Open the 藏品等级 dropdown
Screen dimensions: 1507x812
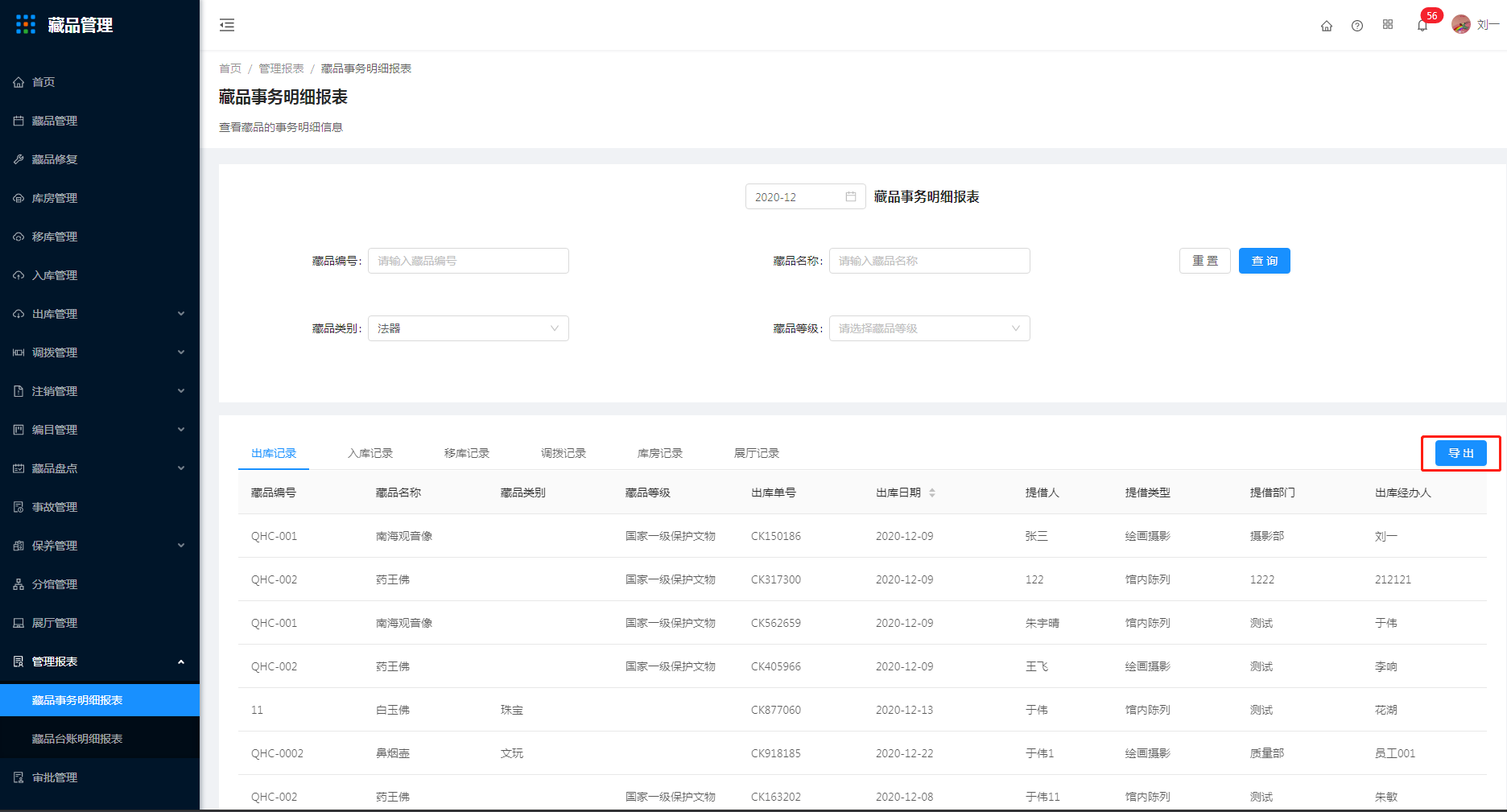coord(930,328)
